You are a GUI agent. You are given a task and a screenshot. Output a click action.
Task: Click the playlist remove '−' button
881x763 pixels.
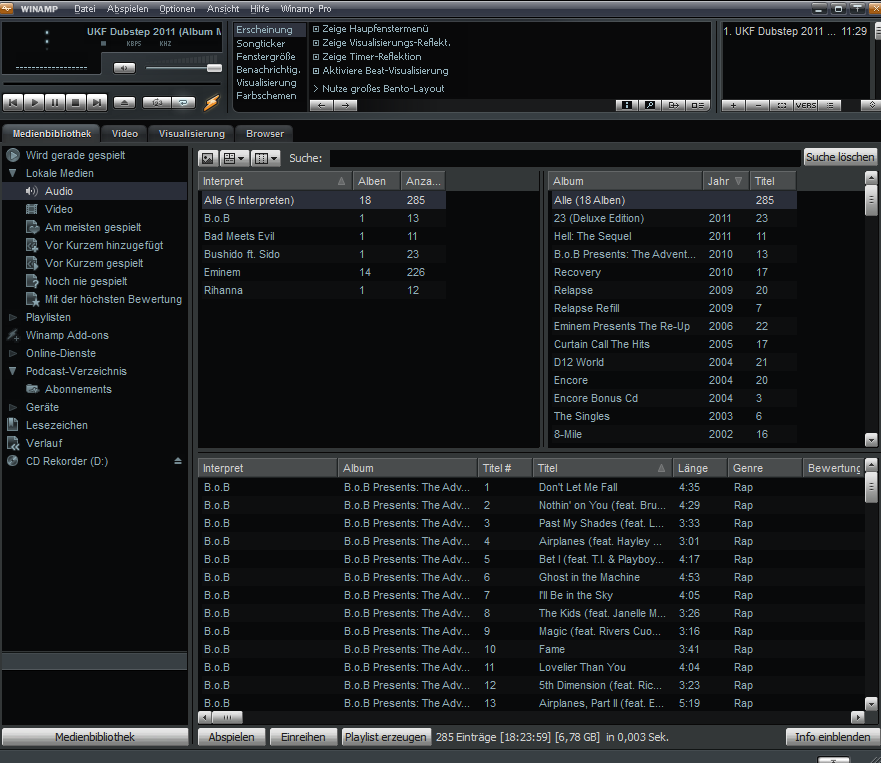point(758,105)
